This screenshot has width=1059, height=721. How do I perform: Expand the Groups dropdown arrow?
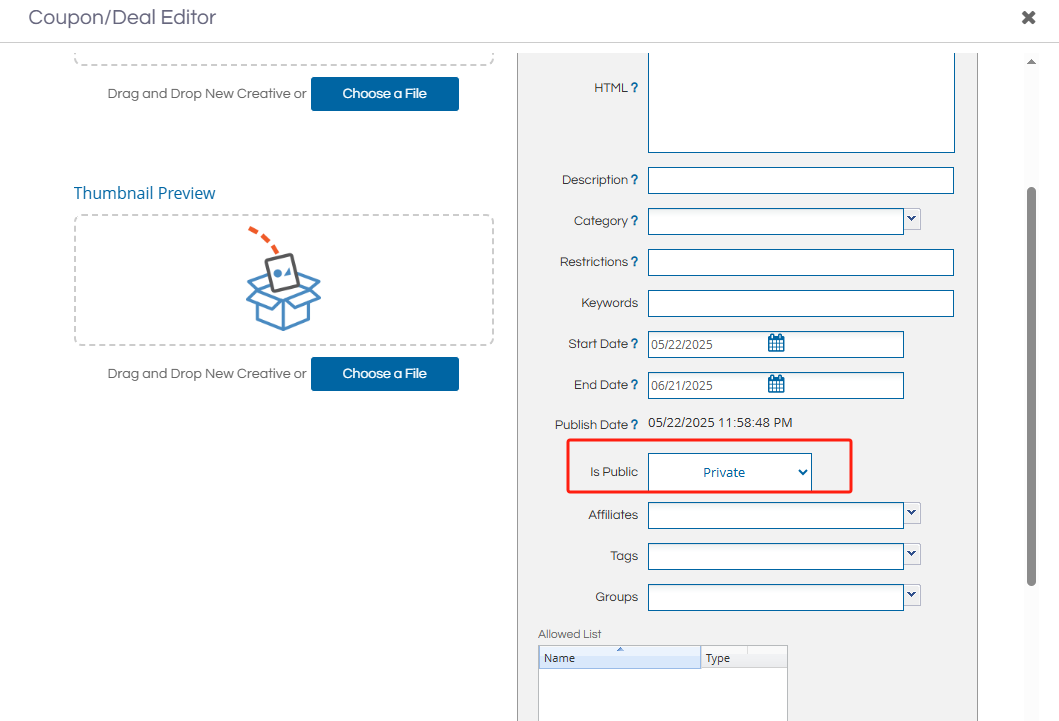pyautogui.click(x=912, y=595)
